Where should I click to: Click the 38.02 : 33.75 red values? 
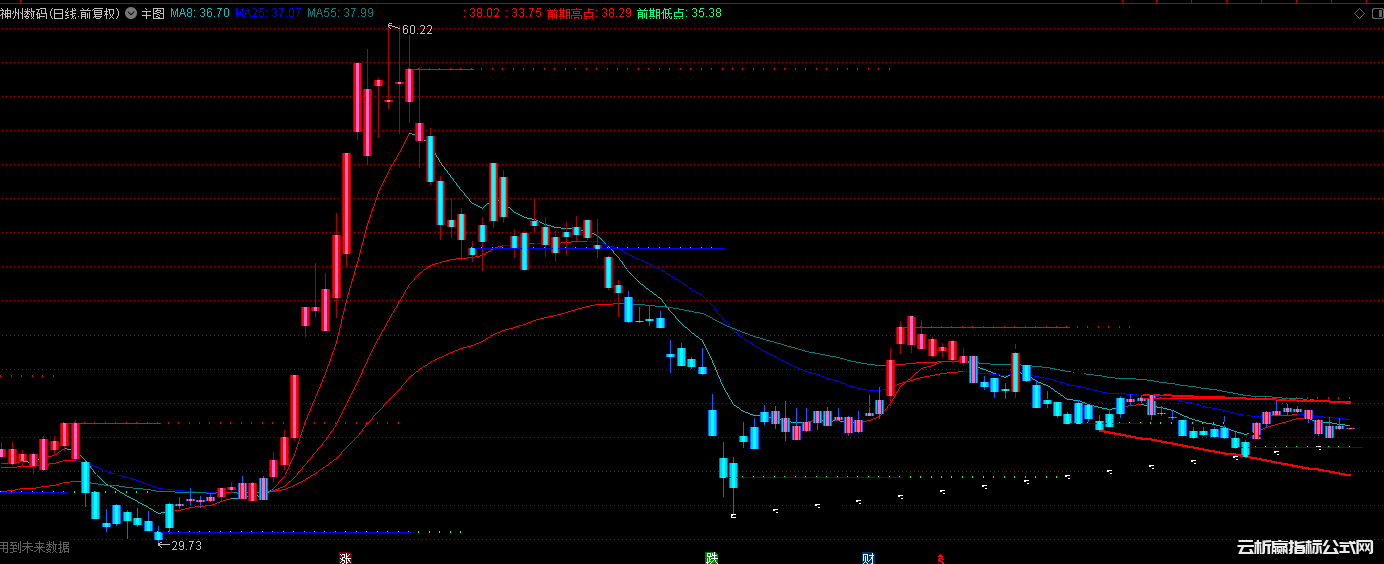pos(504,13)
